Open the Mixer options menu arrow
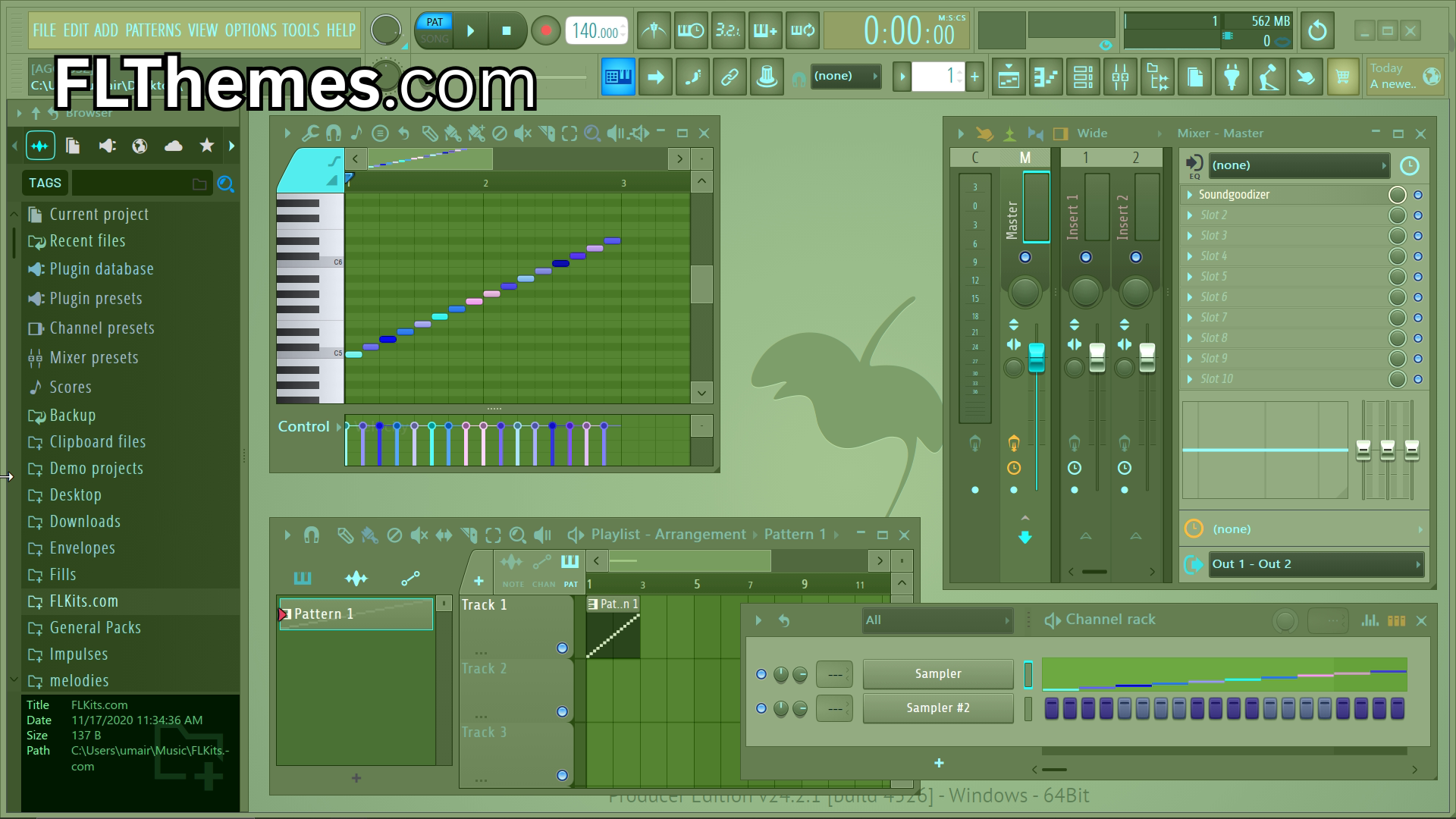The height and width of the screenshot is (819, 1456). (961, 133)
